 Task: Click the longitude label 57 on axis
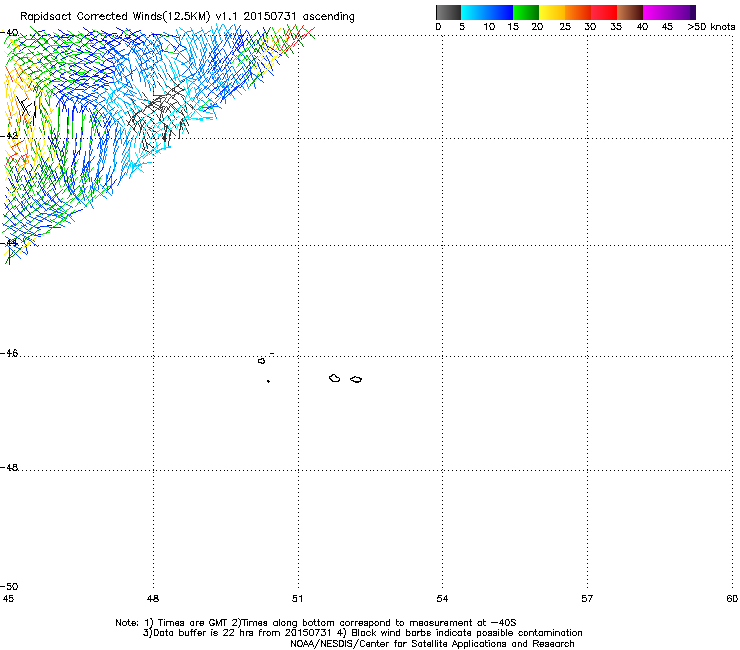click(587, 599)
